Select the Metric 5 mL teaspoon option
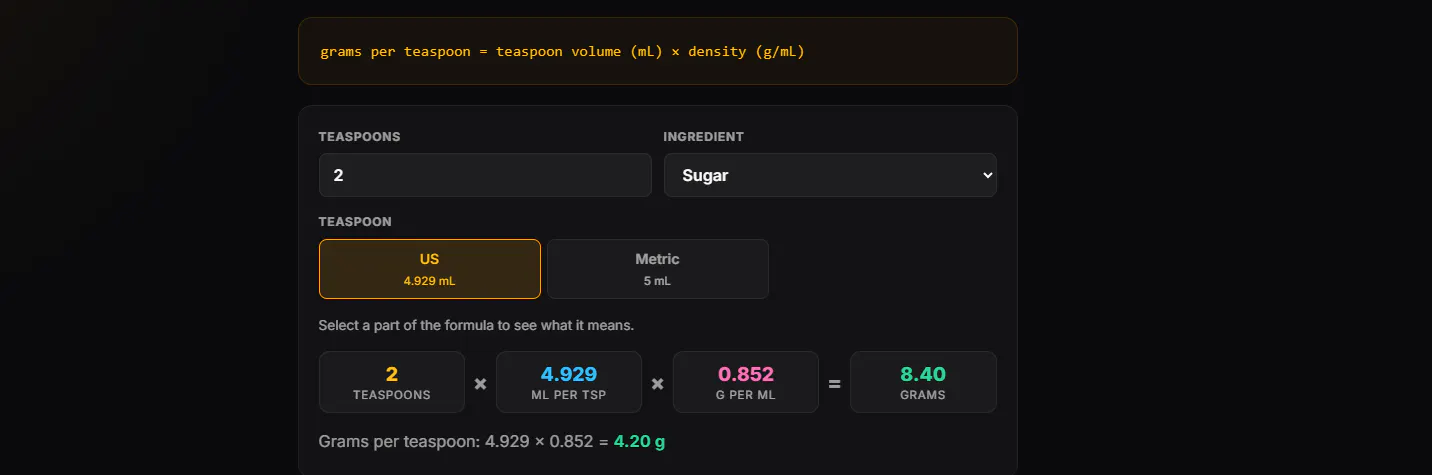1432x475 pixels. 658,269
